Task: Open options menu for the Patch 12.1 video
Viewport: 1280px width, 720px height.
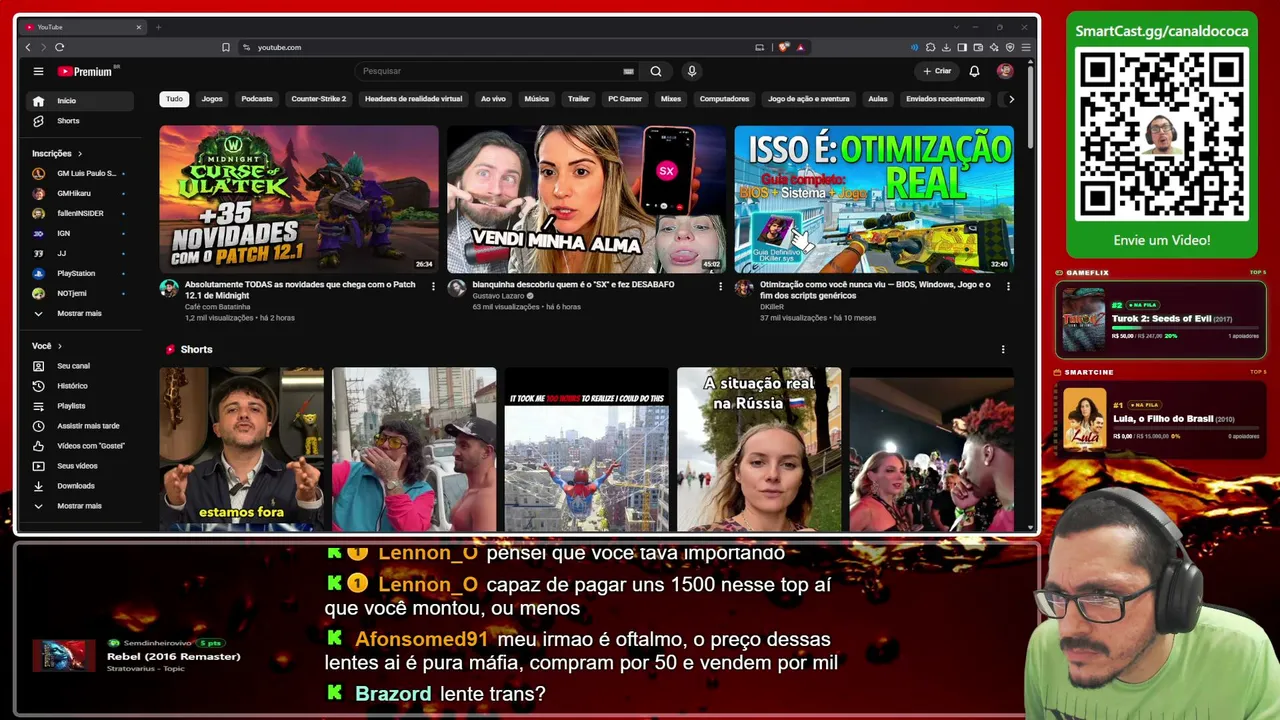Action: [433, 286]
